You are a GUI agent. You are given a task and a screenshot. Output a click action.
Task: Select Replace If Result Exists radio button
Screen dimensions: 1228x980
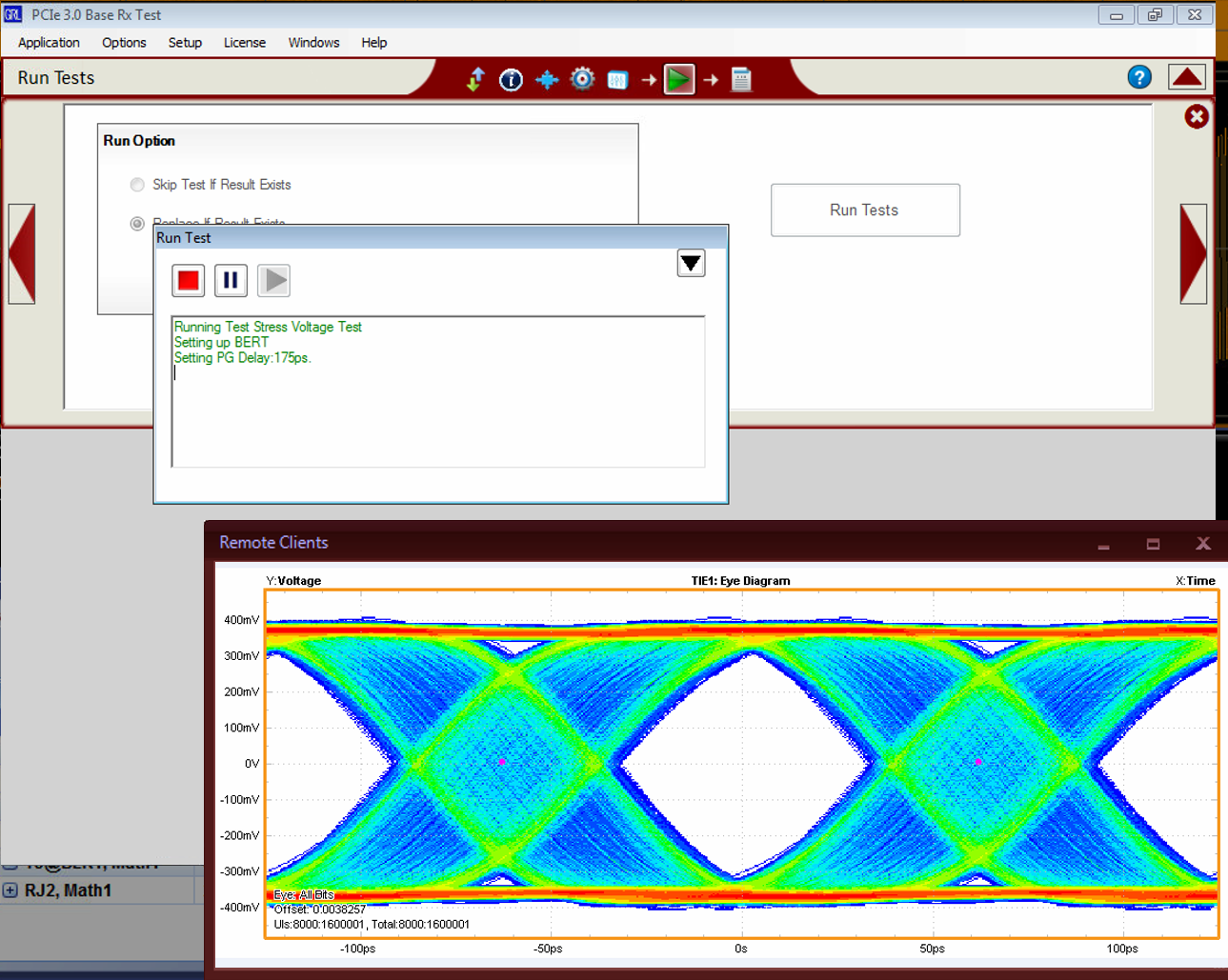pyautogui.click(x=138, y=224)
